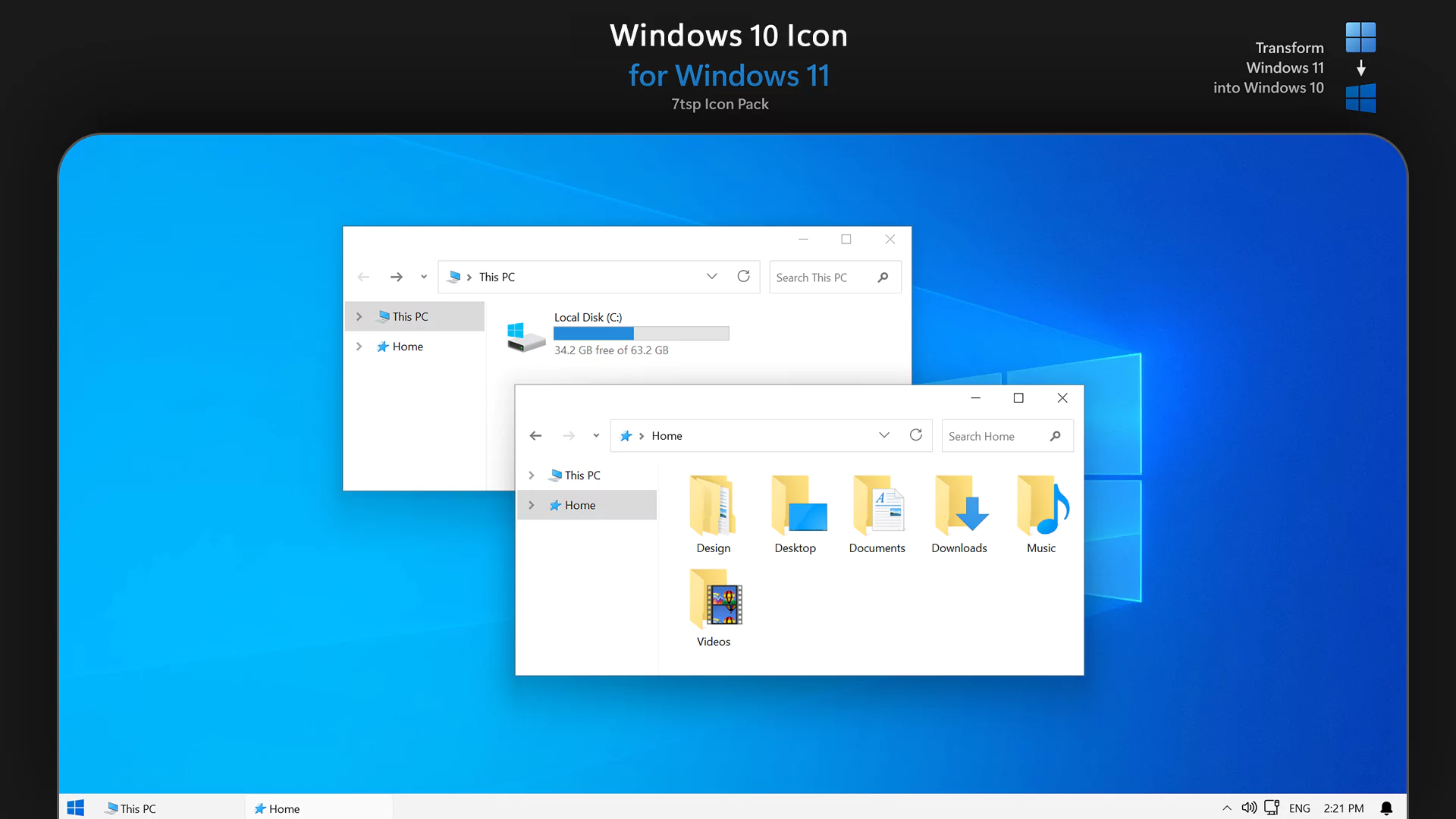Viewport: 1456px width, 819px height.
Task: Open the Start menu
Action: click(75, 808)
